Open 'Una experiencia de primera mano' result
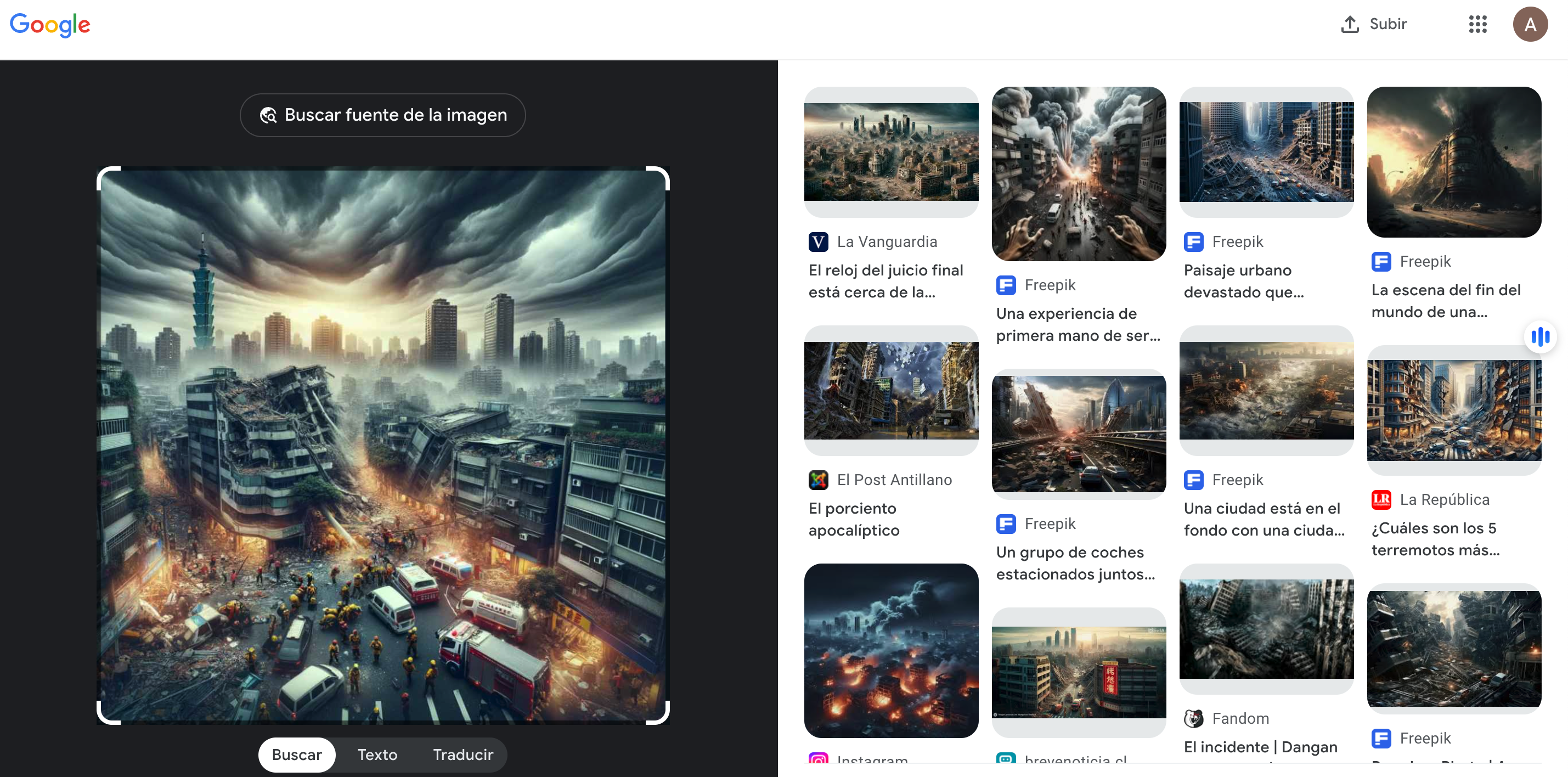Screen dimensions: 1568x777 1078,324
